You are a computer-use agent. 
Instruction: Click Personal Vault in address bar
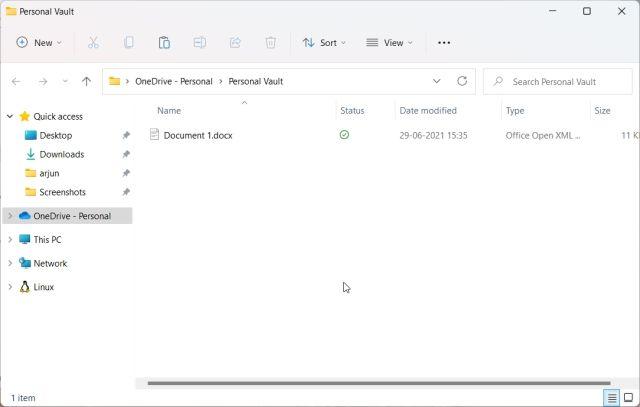click(256, 81)
